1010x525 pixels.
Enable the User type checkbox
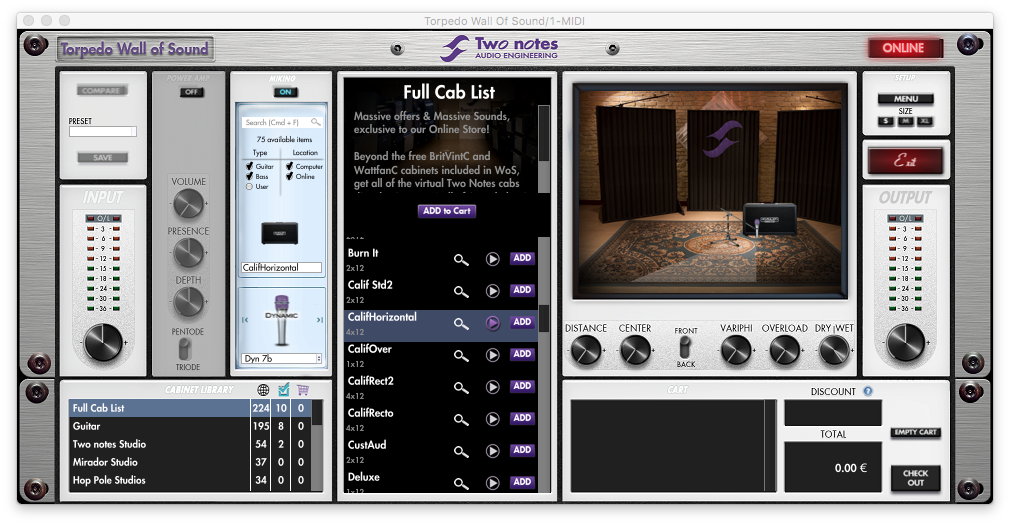249,187
